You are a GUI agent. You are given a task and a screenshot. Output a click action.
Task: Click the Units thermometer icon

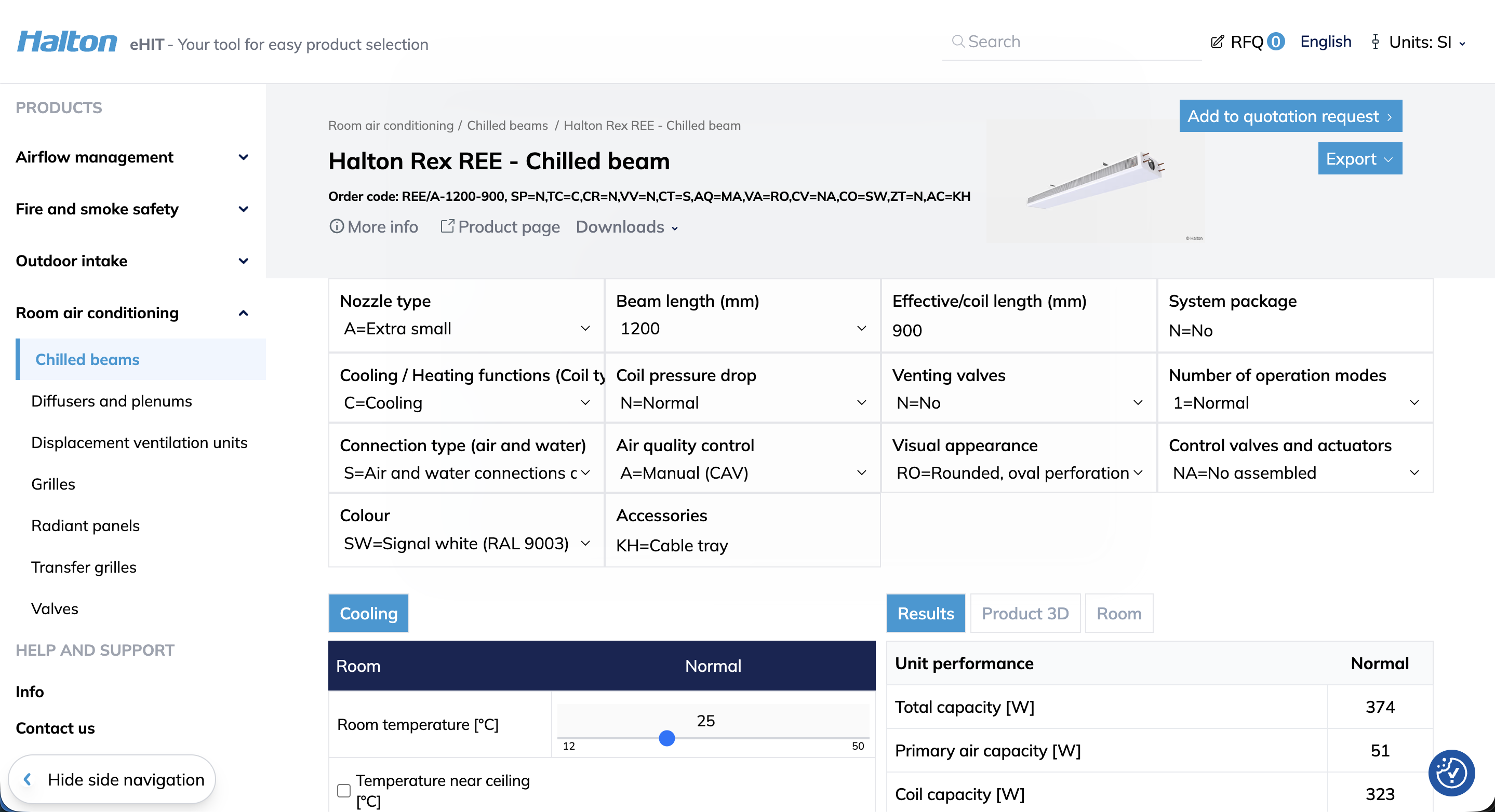[1376, 42]
